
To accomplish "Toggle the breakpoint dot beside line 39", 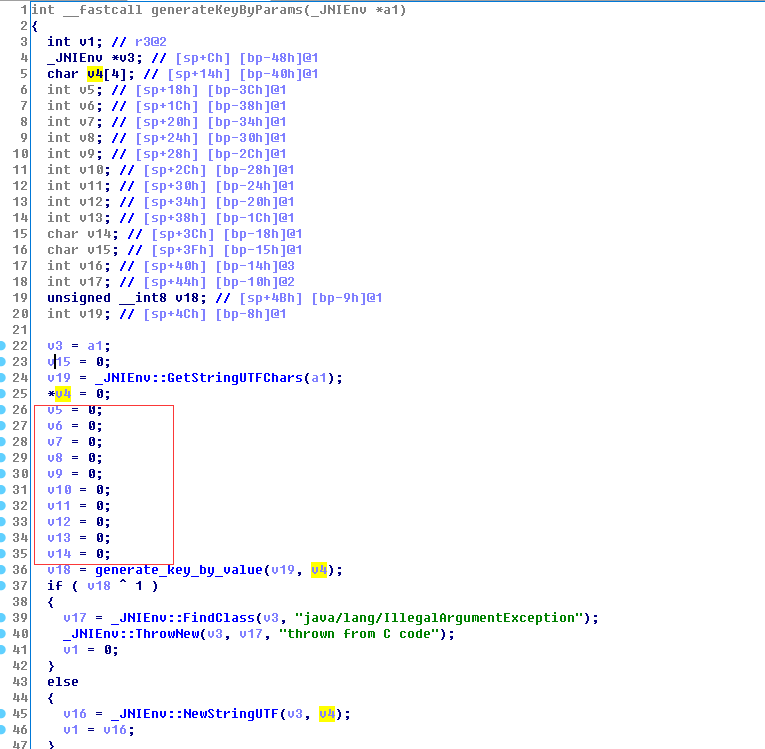I will pos(2,618).
